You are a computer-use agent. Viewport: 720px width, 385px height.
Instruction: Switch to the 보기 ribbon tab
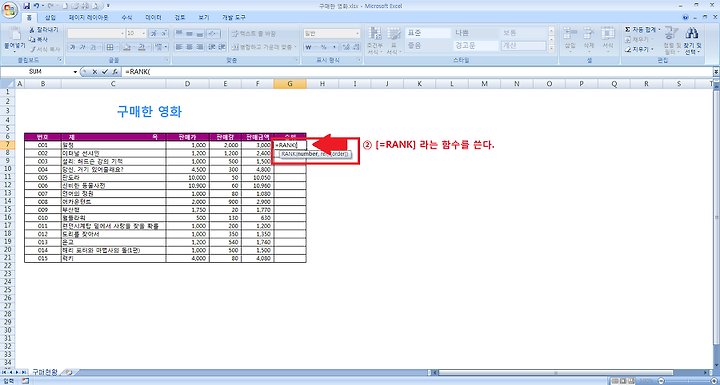[204, 17]
